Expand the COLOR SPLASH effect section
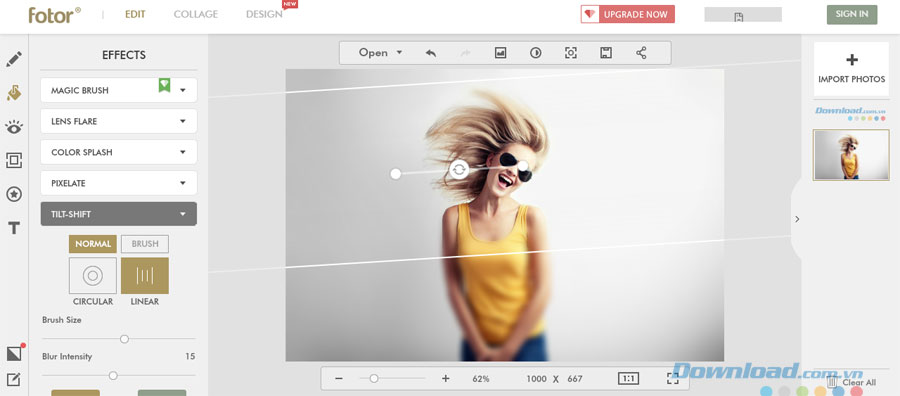The height and width of the screenshot is (396, 900). pos(119,152)
